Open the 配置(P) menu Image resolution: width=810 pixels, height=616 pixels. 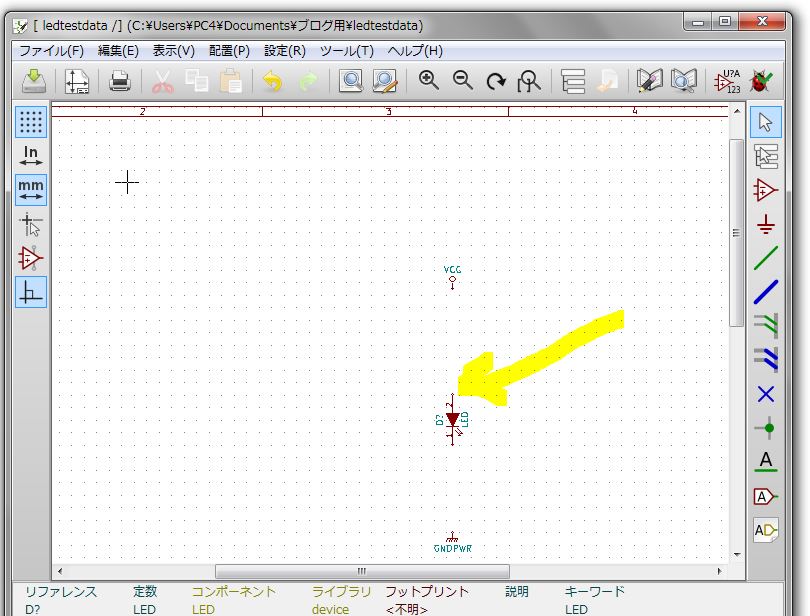coord(229,51)
